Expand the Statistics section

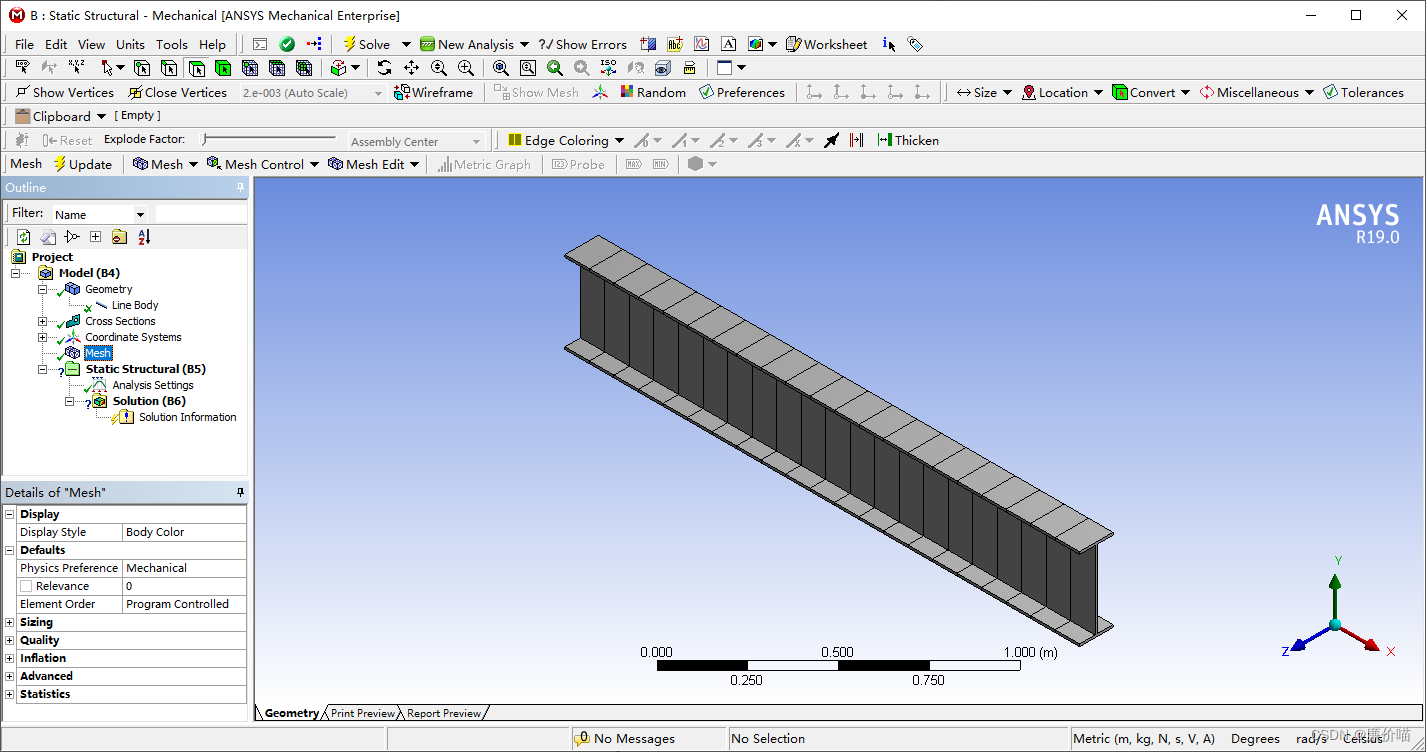point(10,694)
